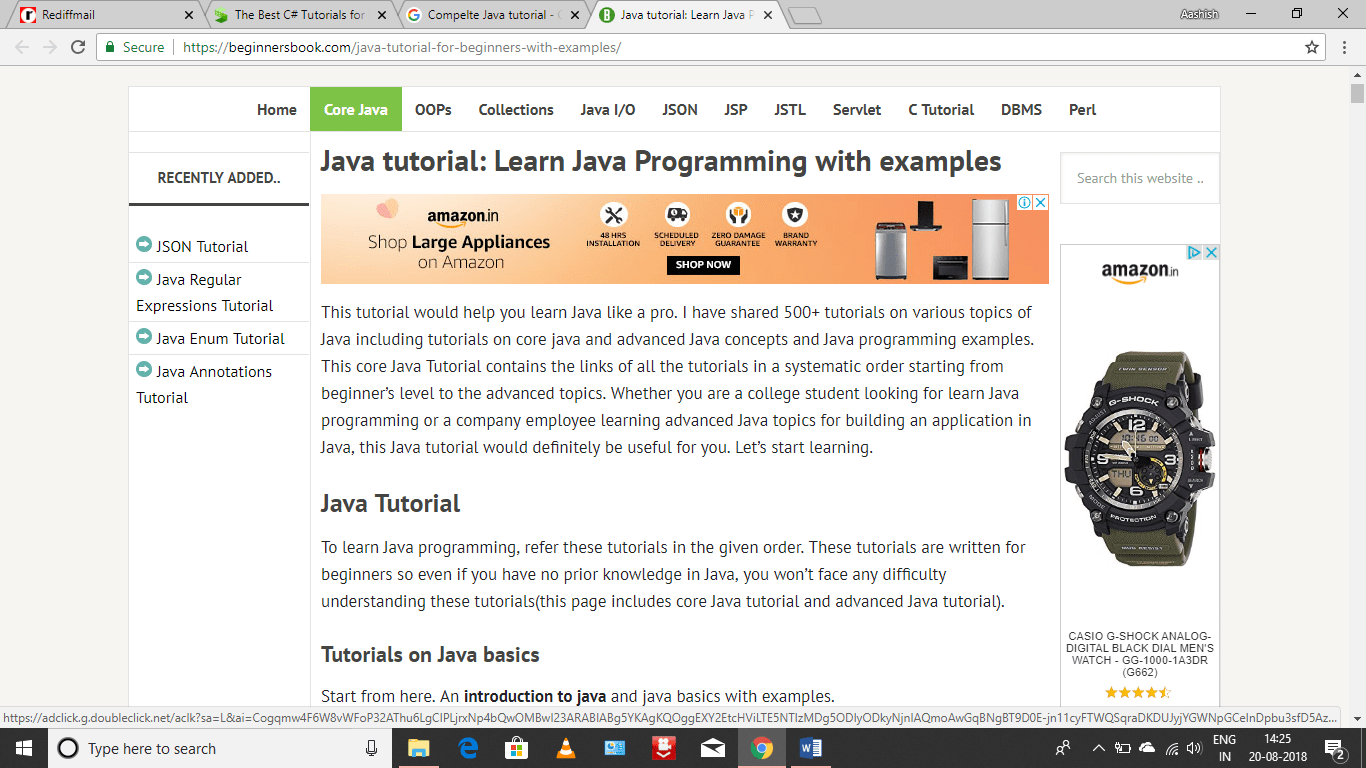Open the Microsoft Store from the taskbar

point(516,748)
